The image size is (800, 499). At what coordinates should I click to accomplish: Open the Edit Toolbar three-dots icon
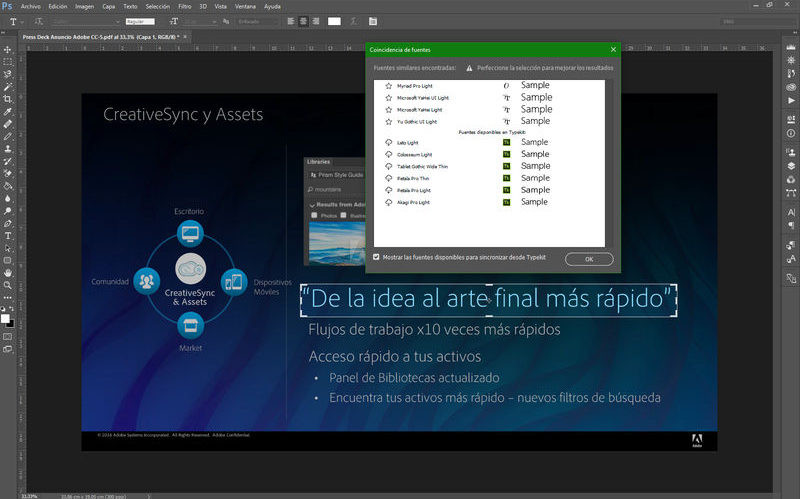pos(8,297)
